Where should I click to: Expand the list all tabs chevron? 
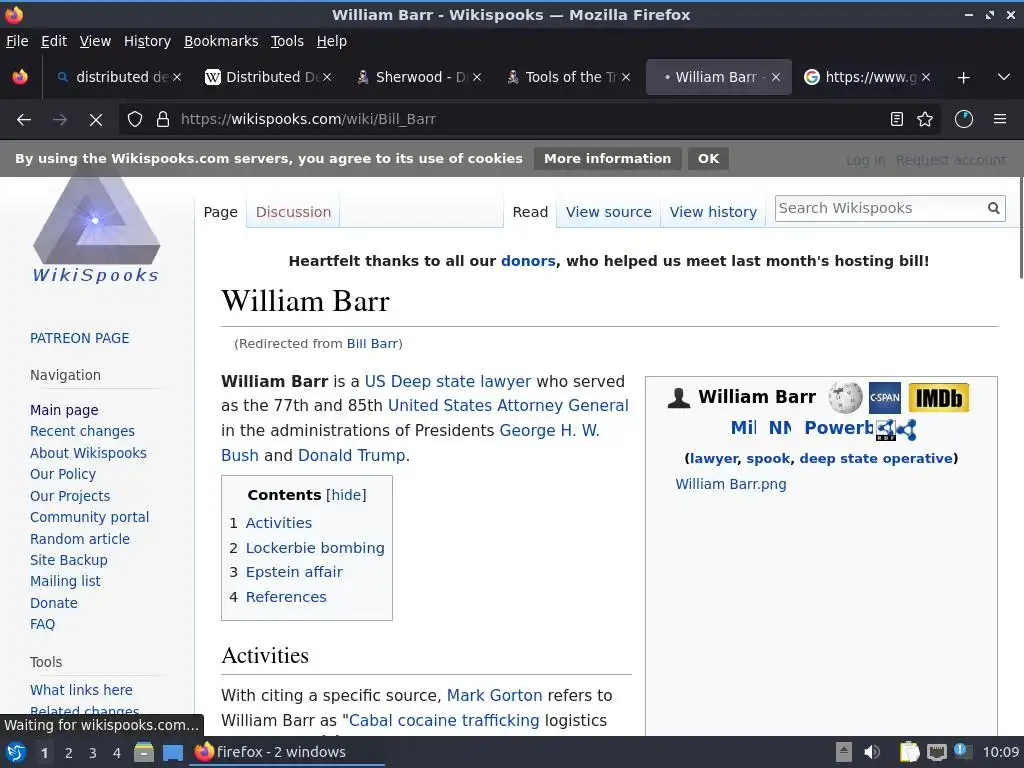[1004, 77]
